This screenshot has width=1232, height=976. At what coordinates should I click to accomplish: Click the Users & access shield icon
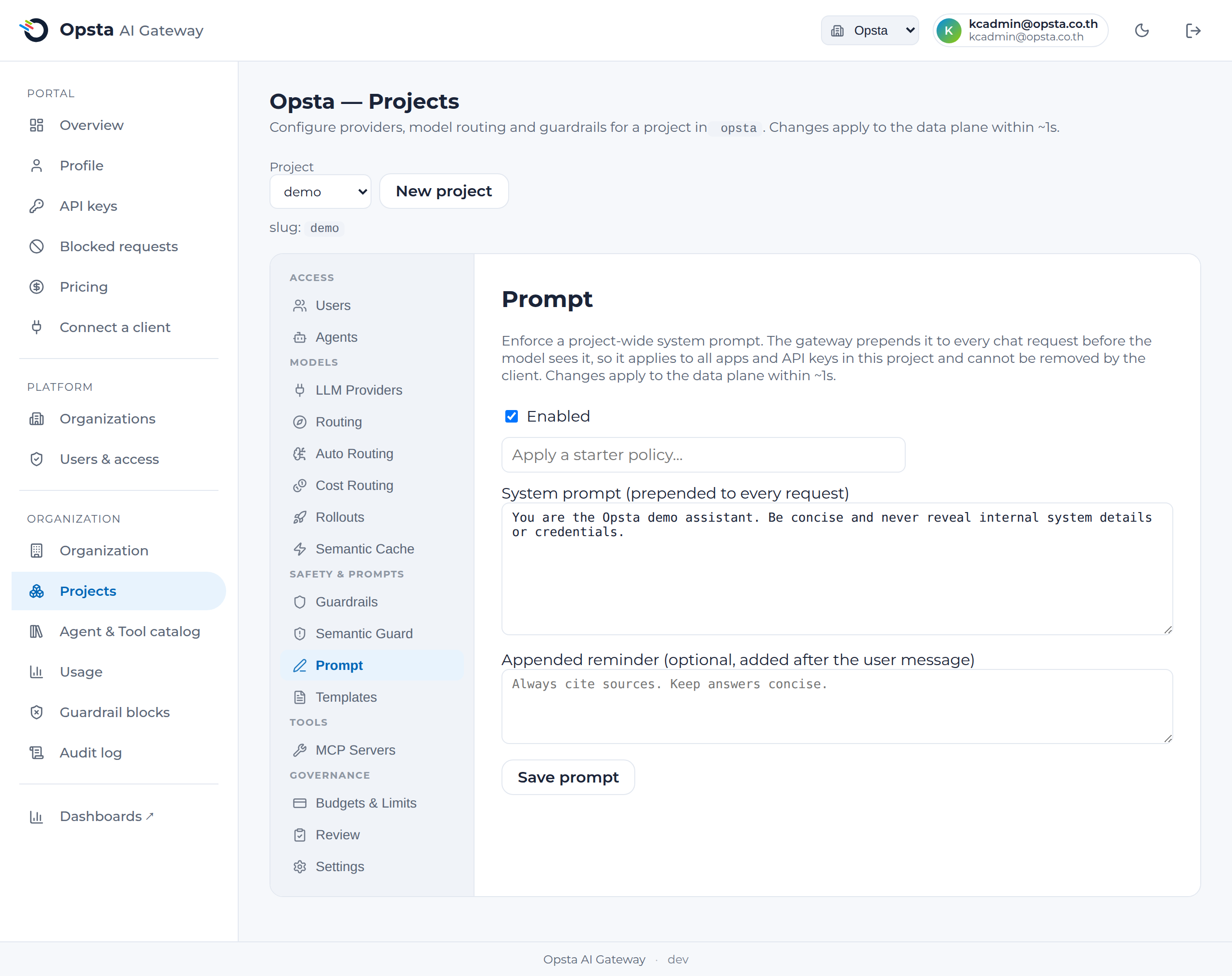point(37,460)
